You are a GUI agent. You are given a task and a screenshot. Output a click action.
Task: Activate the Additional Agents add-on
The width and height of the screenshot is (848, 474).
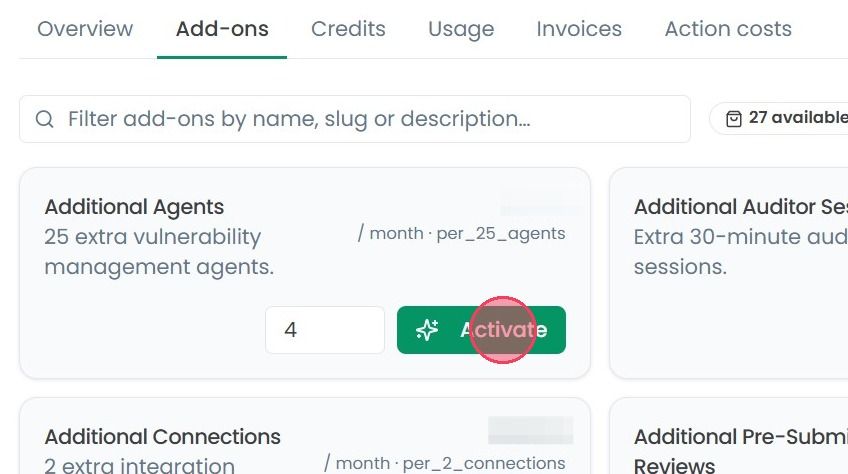click(x=481, y=330)
